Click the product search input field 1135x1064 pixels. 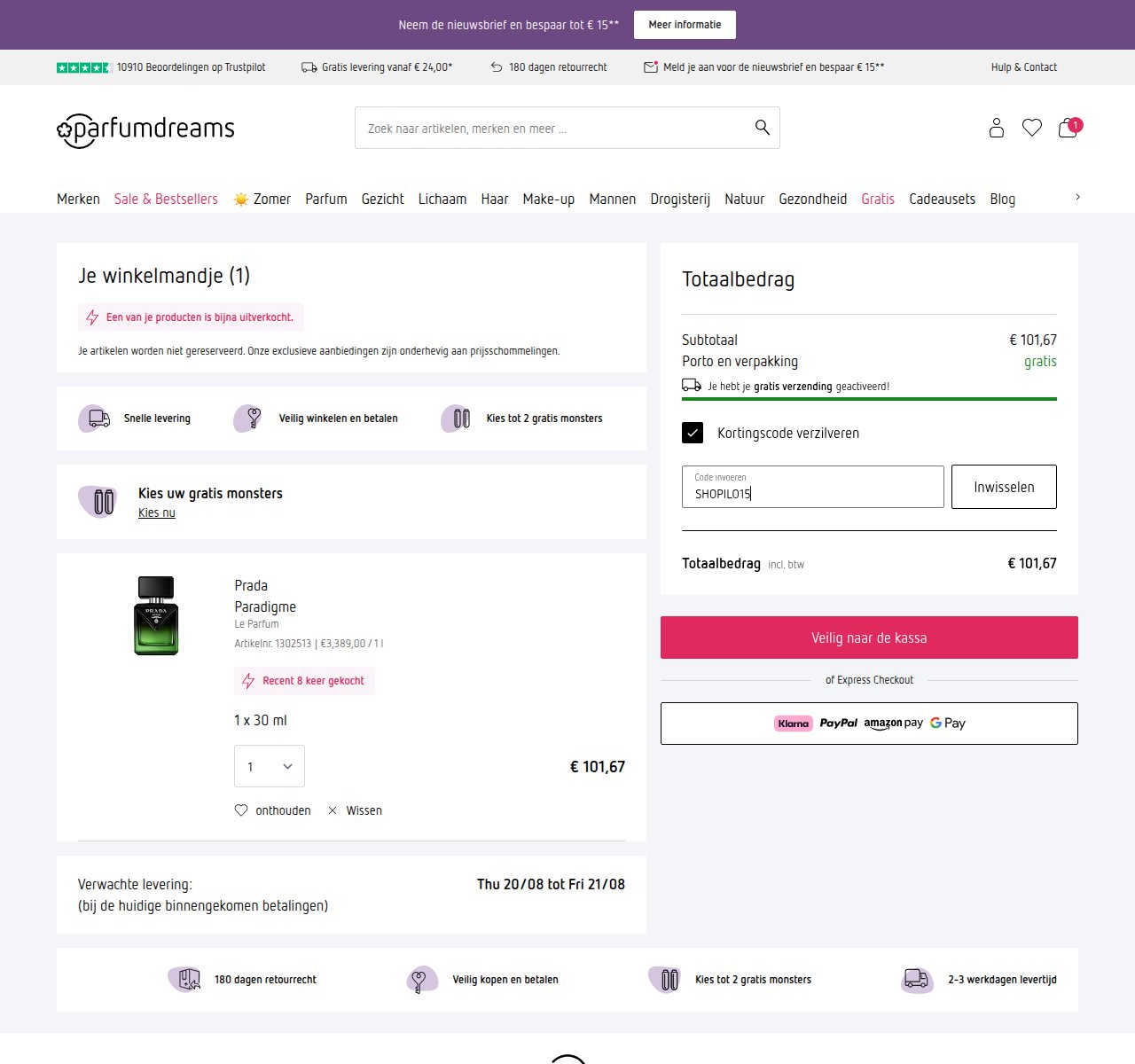point(567,128)
